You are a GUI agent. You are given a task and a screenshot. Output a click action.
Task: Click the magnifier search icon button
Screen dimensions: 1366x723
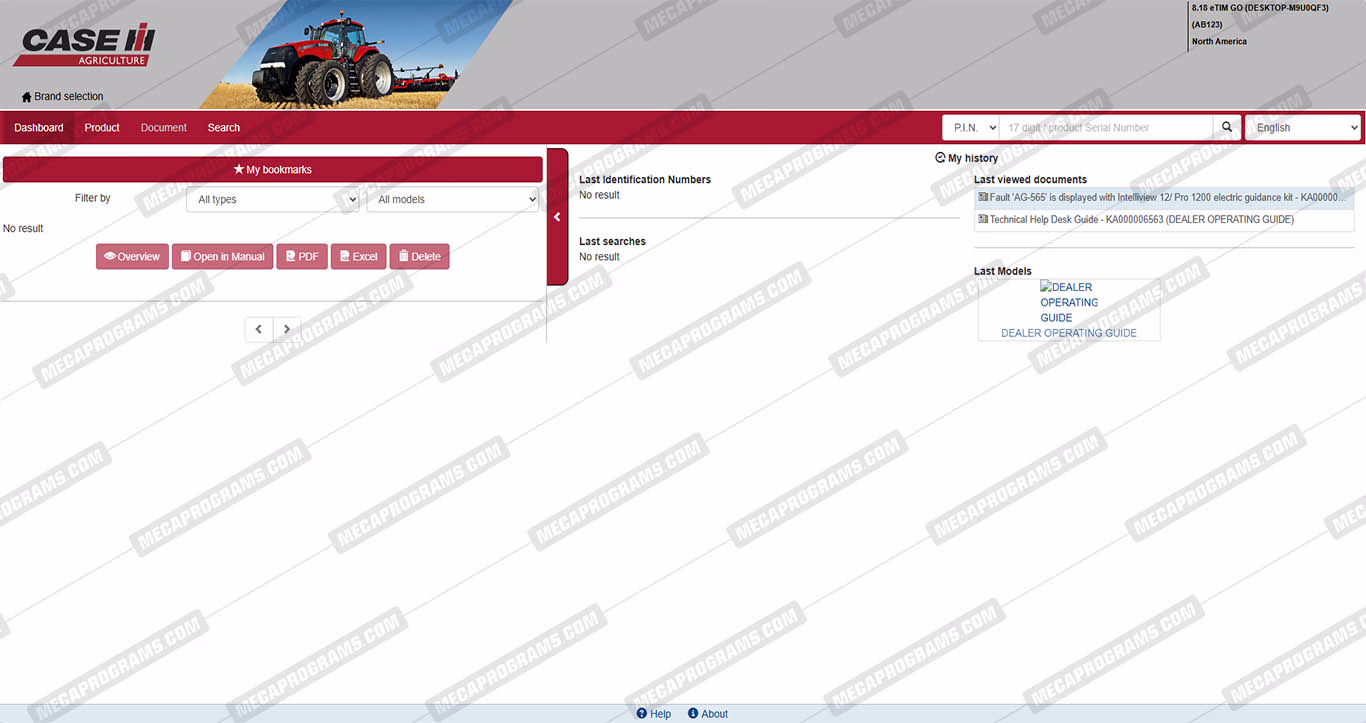pyautogui.click(x=1227, y=127)
